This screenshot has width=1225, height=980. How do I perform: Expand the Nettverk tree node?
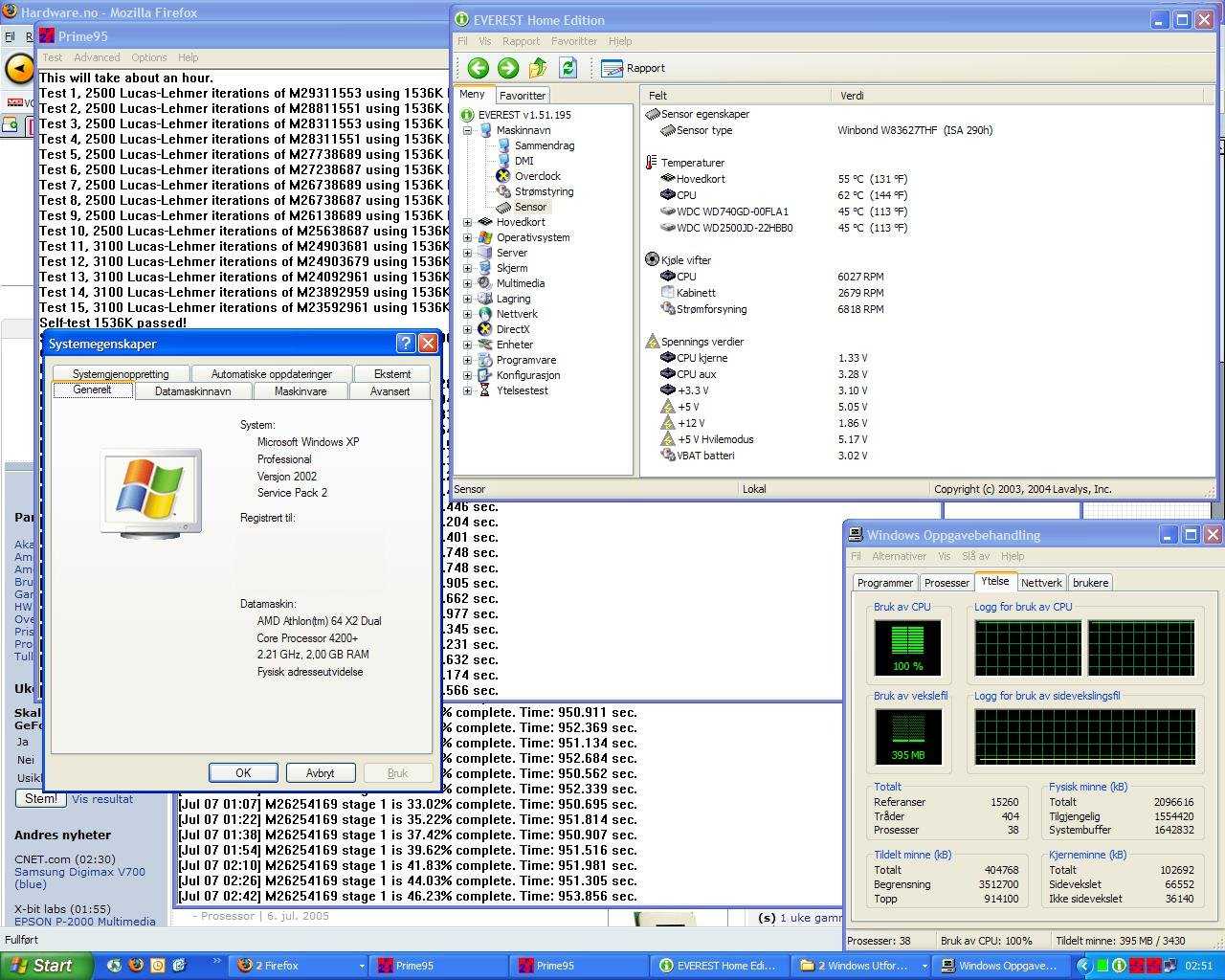point(468,314)
